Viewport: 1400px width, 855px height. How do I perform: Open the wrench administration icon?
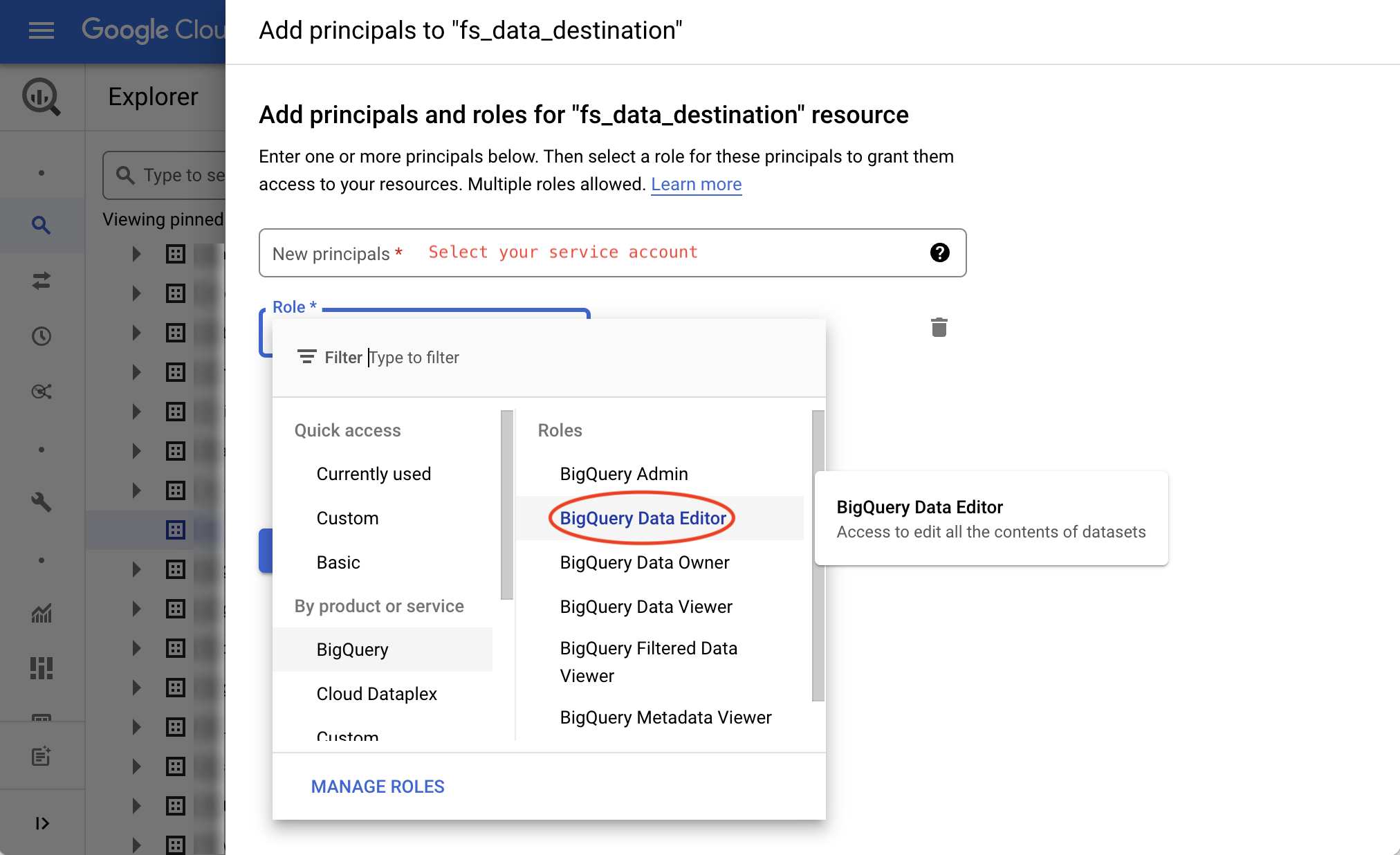pyautogui.click(x=42, y=502)
